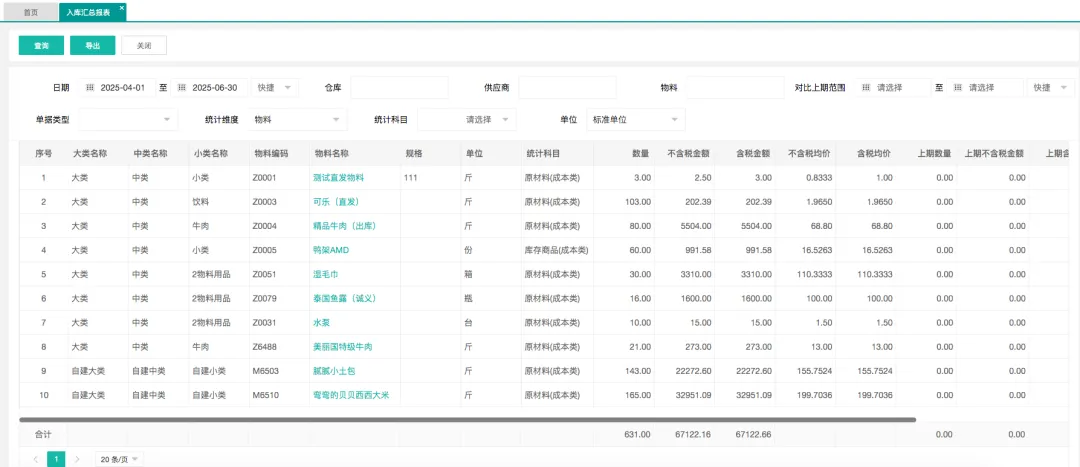
Task: Click the 关闭 button
Action: click(x=144, y=45)
